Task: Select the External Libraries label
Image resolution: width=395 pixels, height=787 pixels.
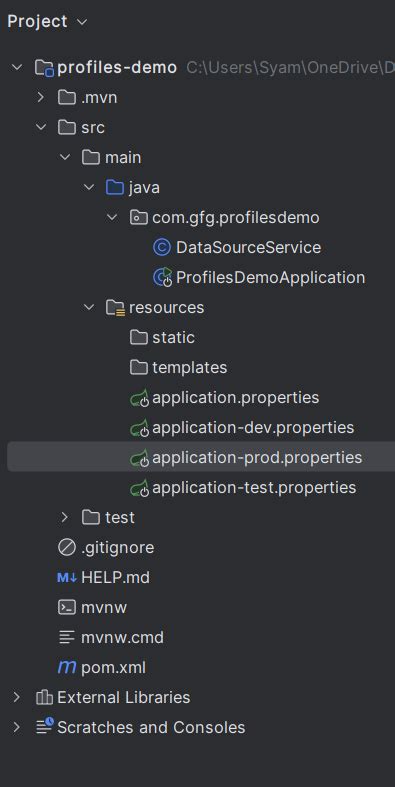Action: coord(124,697)
